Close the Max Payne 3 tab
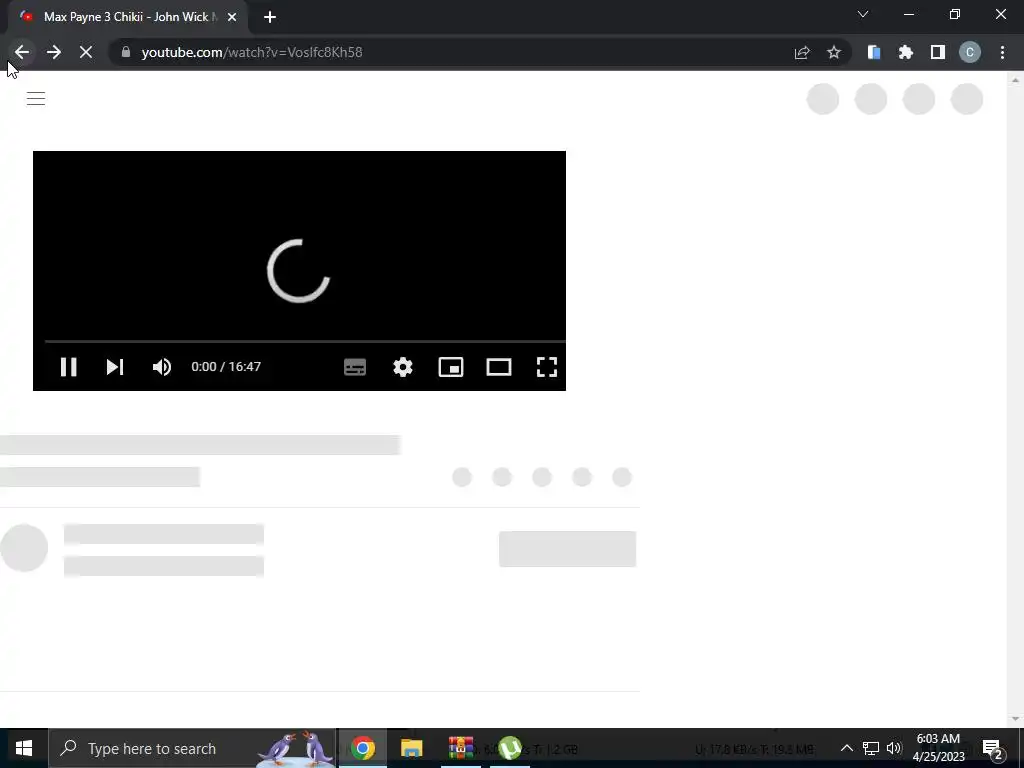1024x768 pixels. pyautogui.click(x=232, y=17)
